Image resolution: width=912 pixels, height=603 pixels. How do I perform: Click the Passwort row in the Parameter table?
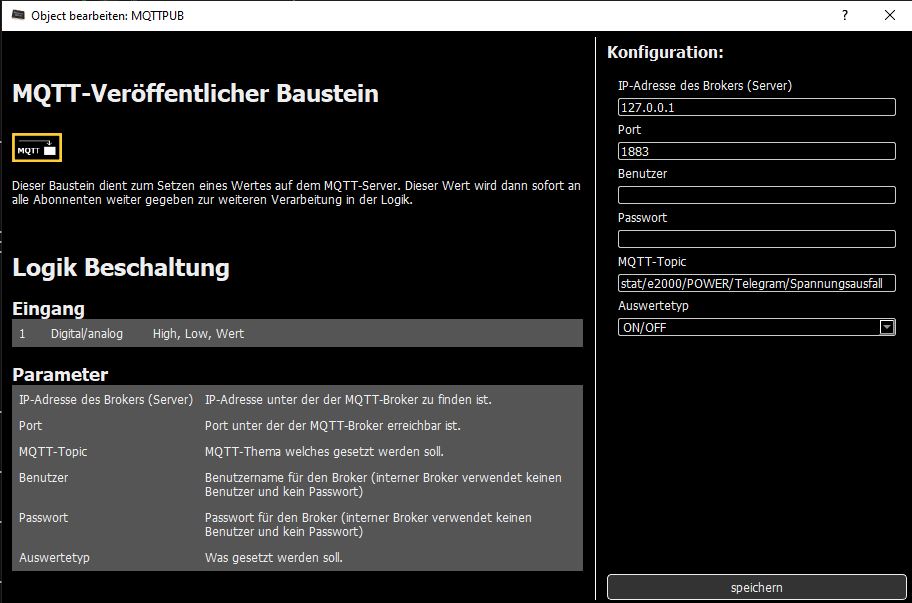coord(297,525)
